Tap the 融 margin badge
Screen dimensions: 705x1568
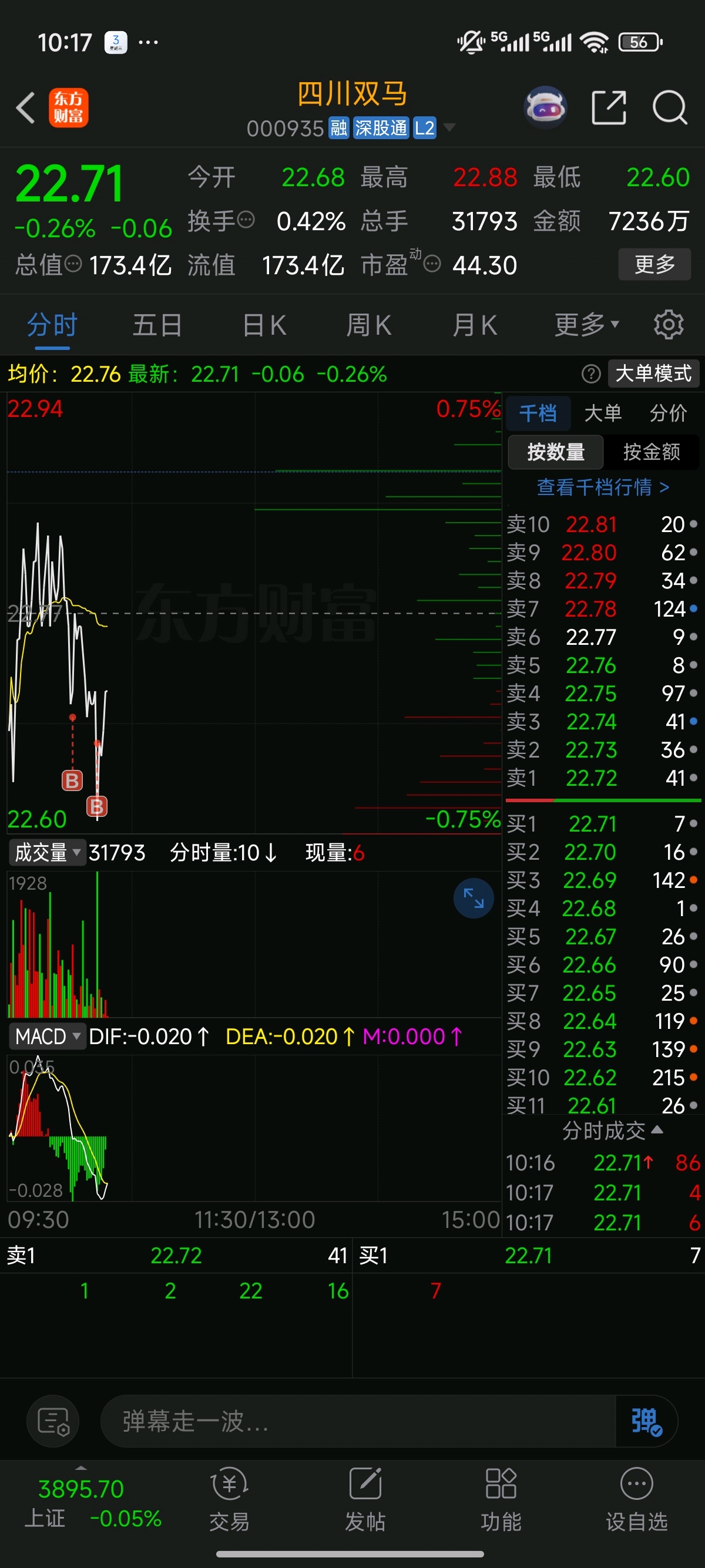click(338, 128)
